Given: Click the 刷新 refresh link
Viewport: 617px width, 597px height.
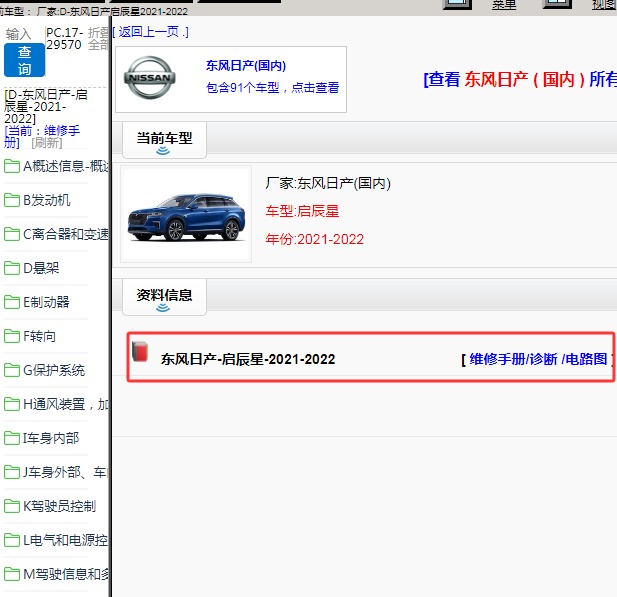Looking at the screenshot, I should (47, 142).
